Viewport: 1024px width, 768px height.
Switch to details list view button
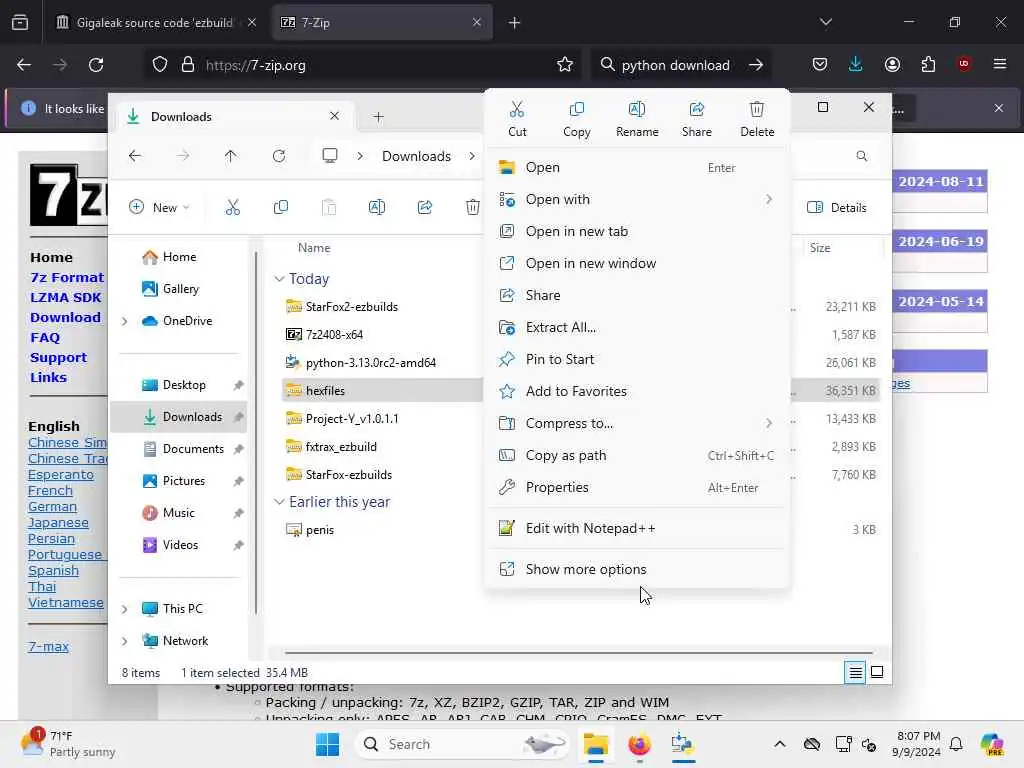point(855,672)
